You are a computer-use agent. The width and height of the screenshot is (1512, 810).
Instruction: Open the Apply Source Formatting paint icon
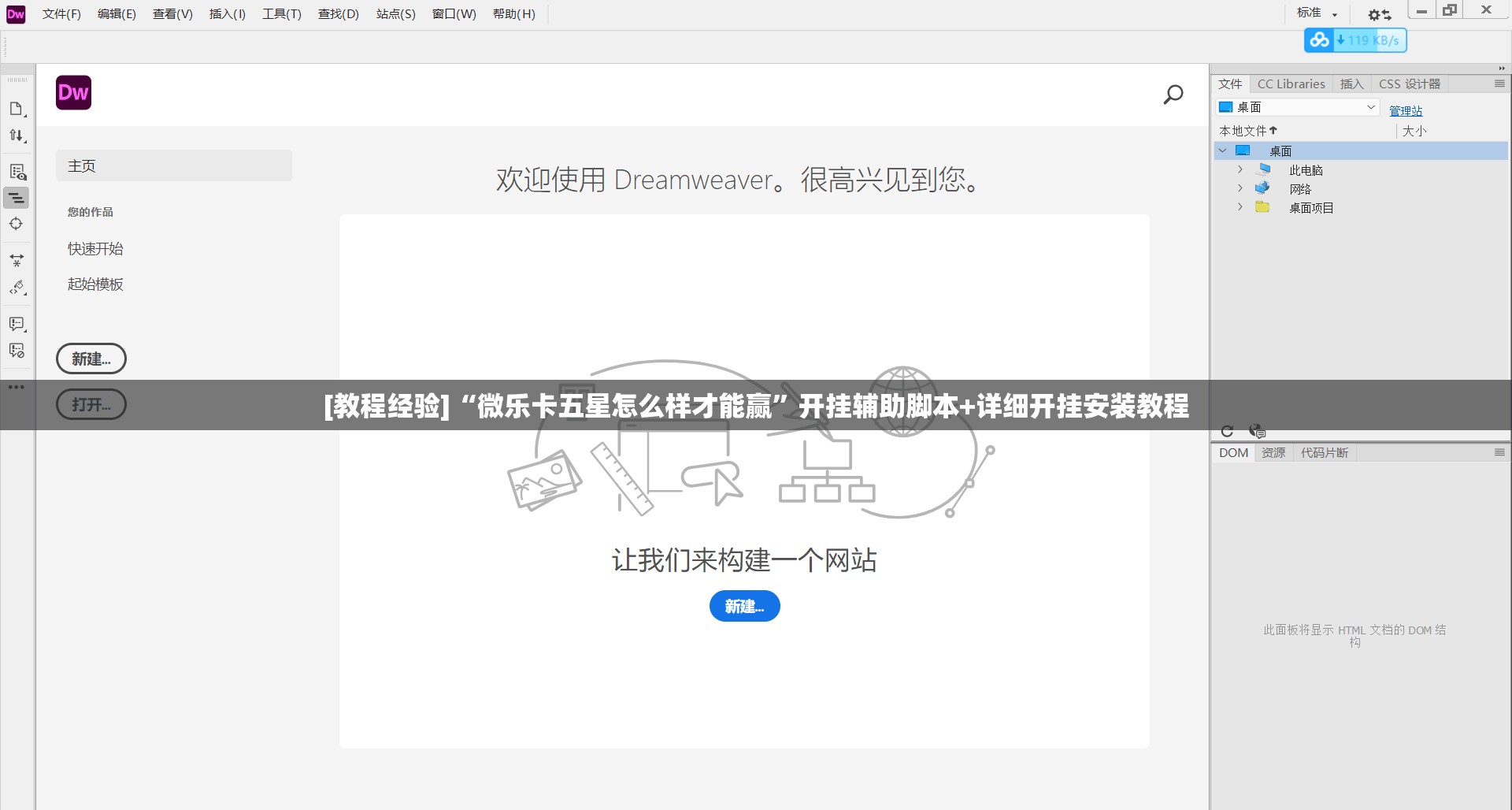(17, 288)
